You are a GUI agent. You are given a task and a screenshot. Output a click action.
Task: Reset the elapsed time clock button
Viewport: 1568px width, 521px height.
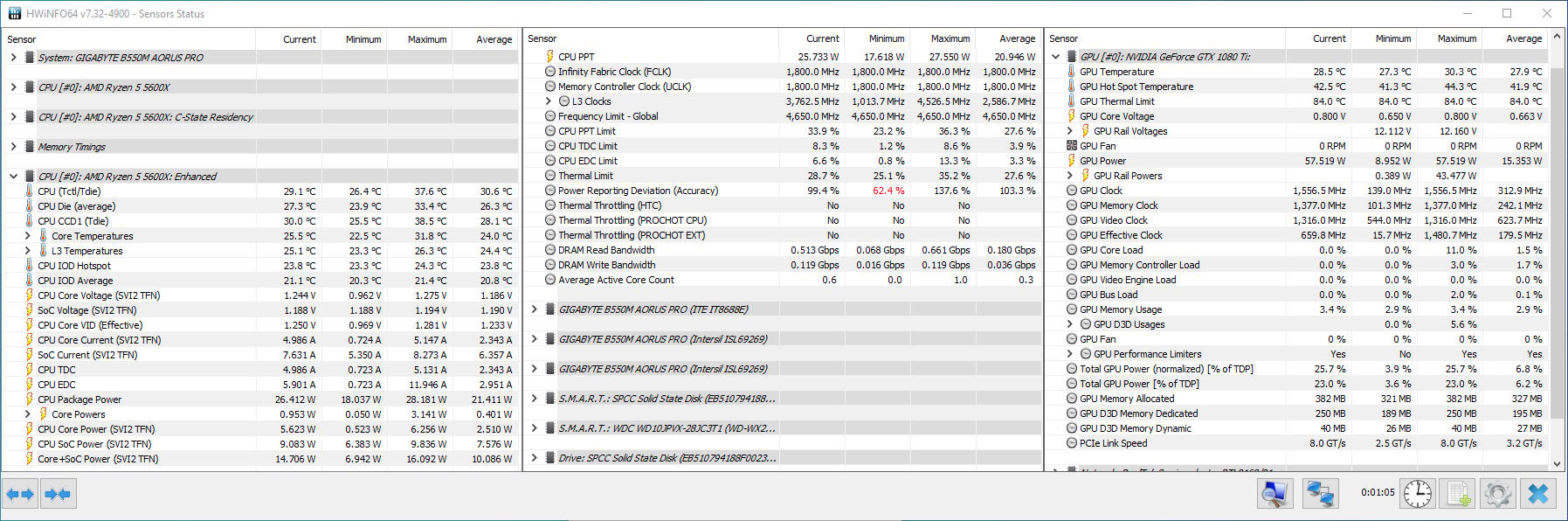pyautogui.click(x=1417, y=494)
